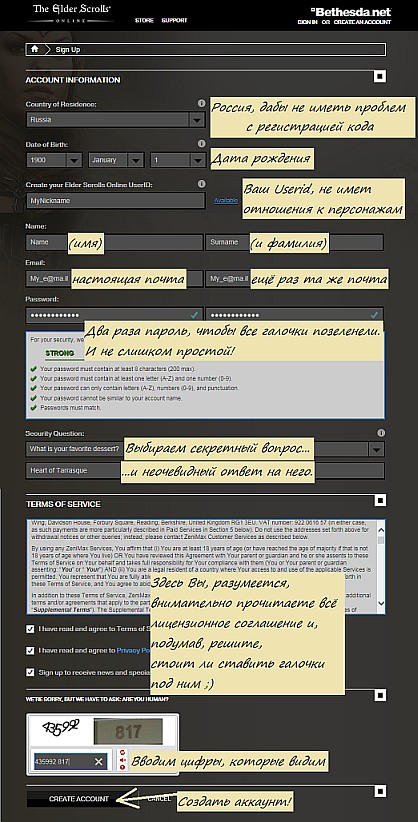418x822 pixels.
Task: Click the Name input field
Action: click(x=114, y=242)
